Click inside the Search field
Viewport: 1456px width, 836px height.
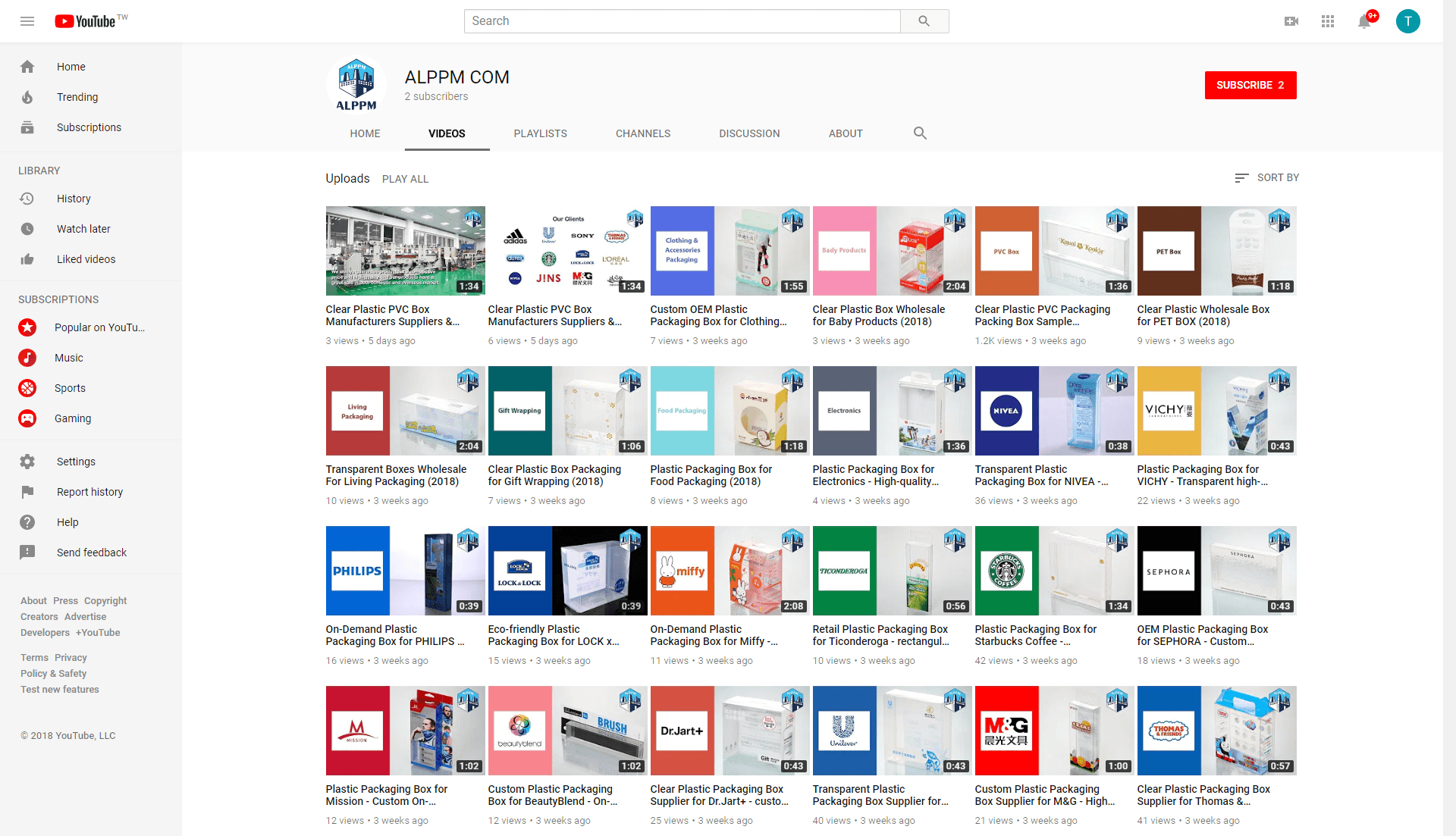tap(682, 21)
